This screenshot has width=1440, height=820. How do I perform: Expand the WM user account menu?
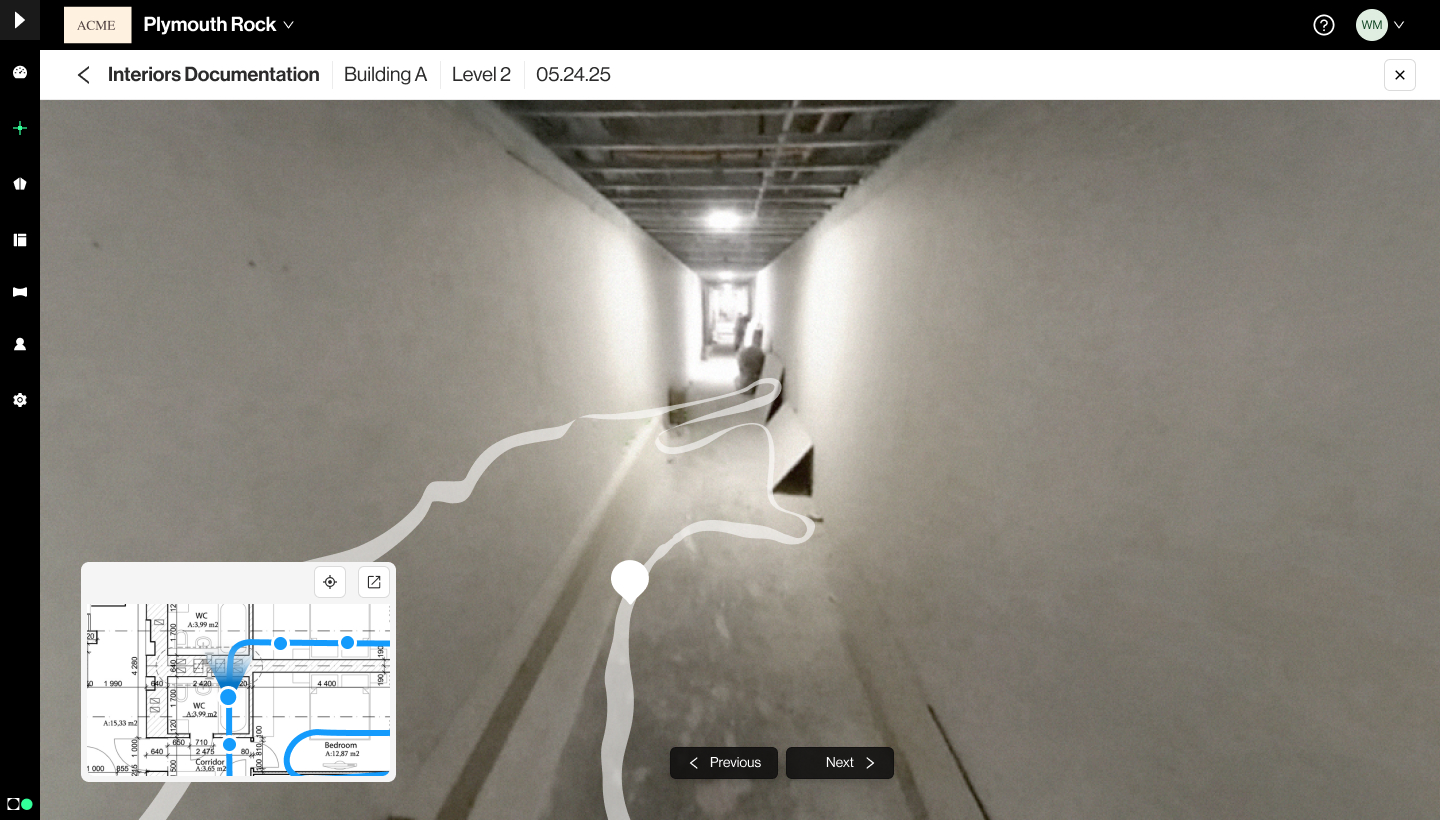[x=1381, y=25]
